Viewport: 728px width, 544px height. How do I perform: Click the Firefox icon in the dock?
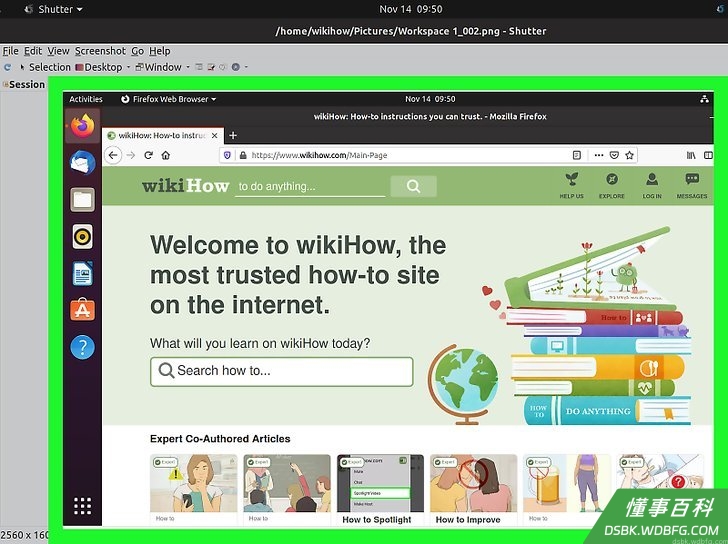pyautogui.click(x=83, y=126)
